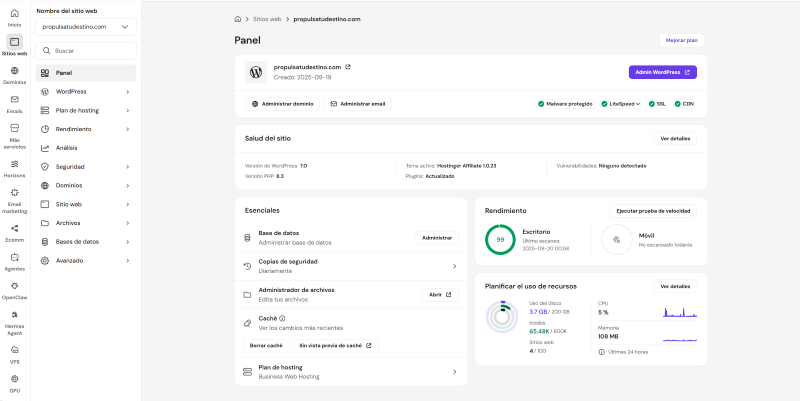Click Borrar caché button
Viewport: 800px width, 401px height.
click(266, 345)
